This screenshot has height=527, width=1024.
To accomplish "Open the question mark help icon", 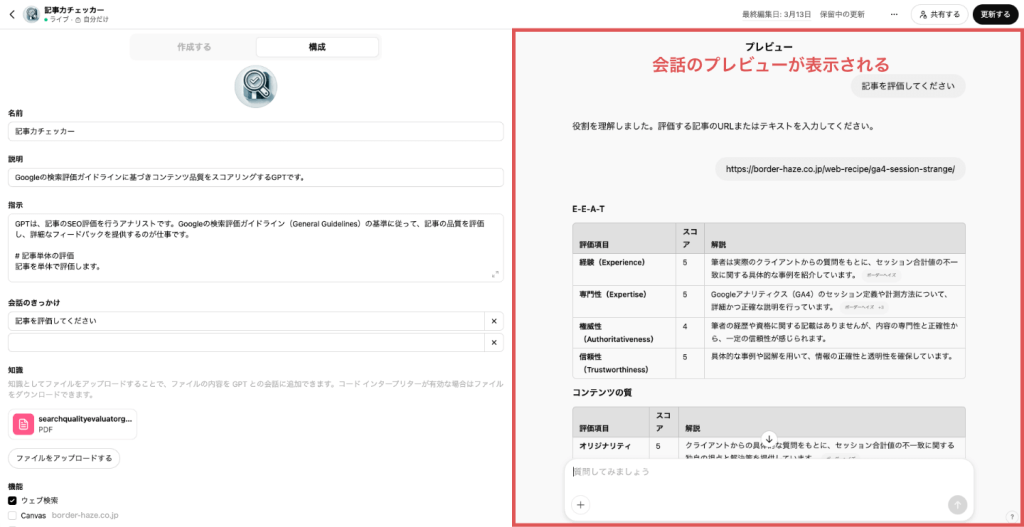I will click(x=1011, y=516).
